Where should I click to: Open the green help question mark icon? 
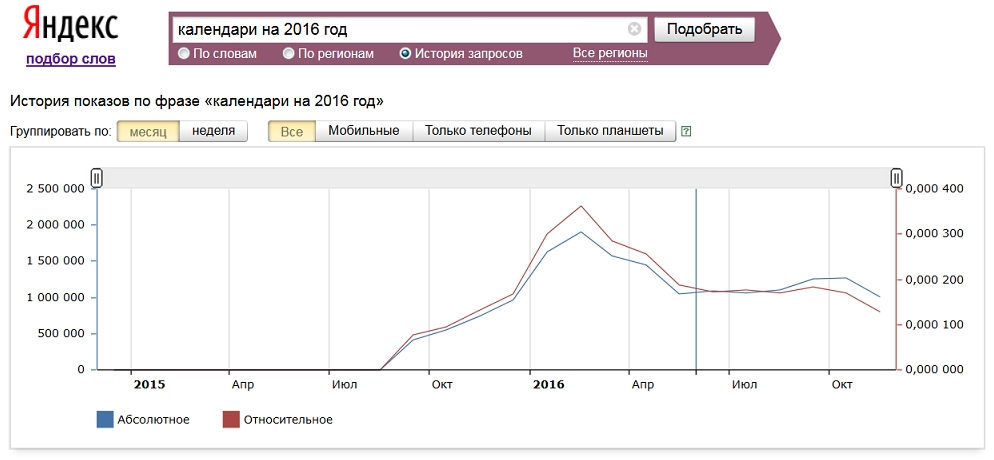(685, 132)
